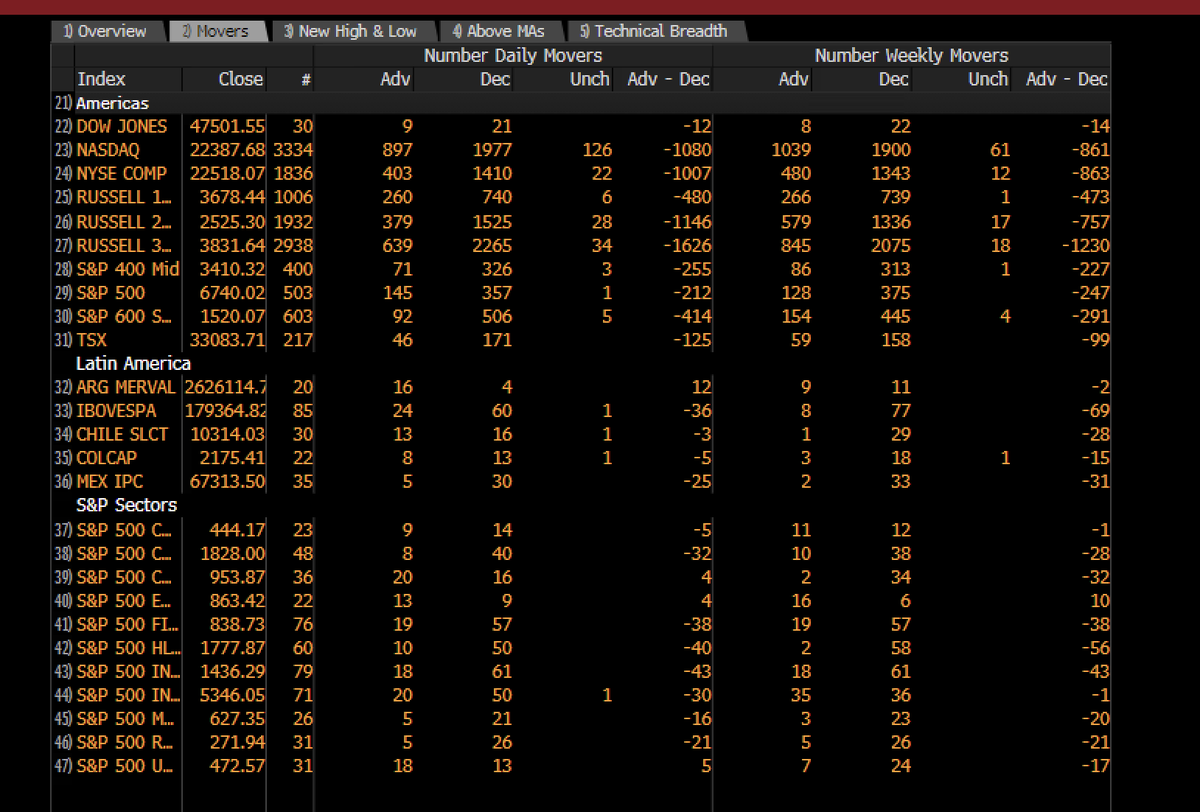Sort by the Index column header
1200x812 pixels.
coord(101,79)
